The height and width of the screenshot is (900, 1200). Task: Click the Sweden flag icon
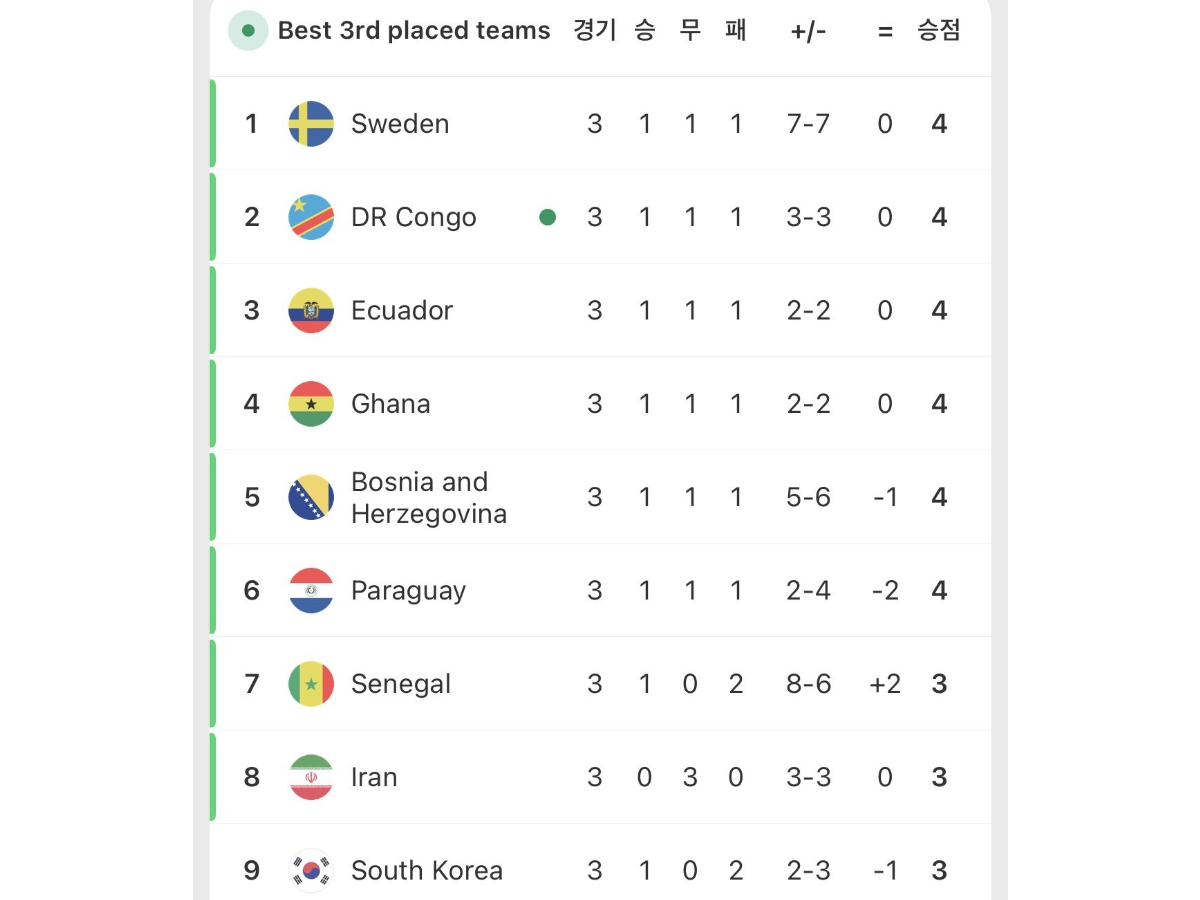(311, 124)
